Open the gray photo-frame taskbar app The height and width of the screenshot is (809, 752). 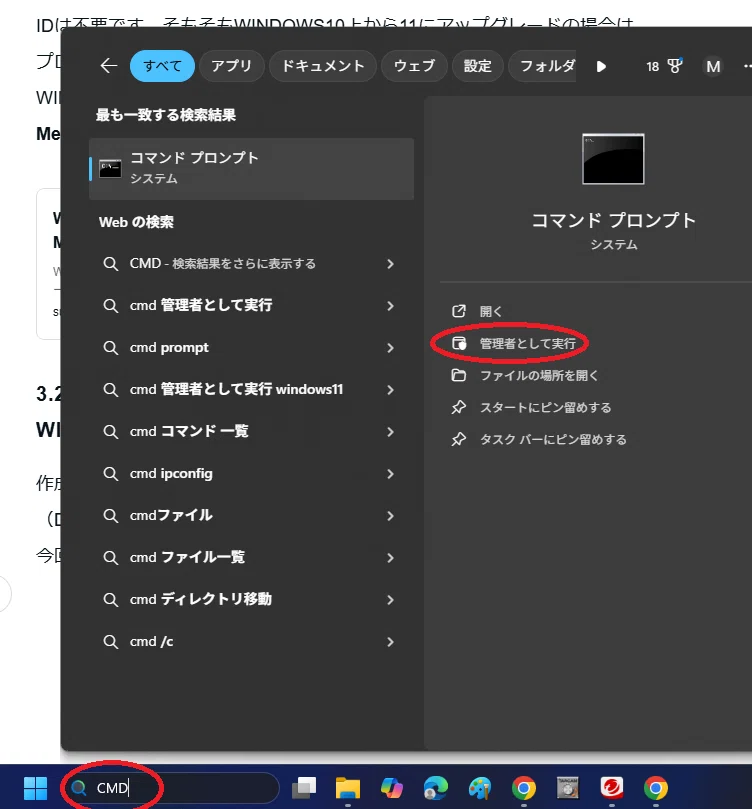(567, 788)
